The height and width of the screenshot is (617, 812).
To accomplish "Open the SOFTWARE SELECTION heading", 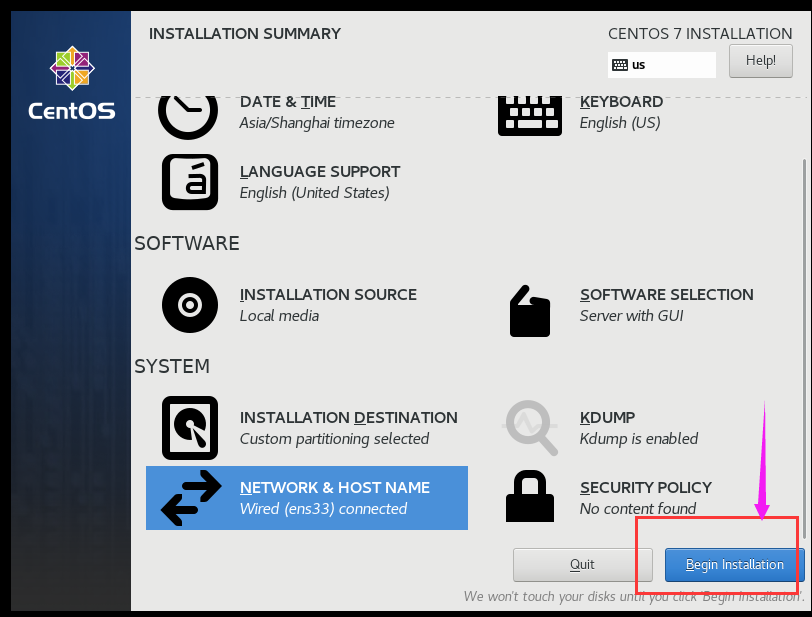I will (667, 294).
